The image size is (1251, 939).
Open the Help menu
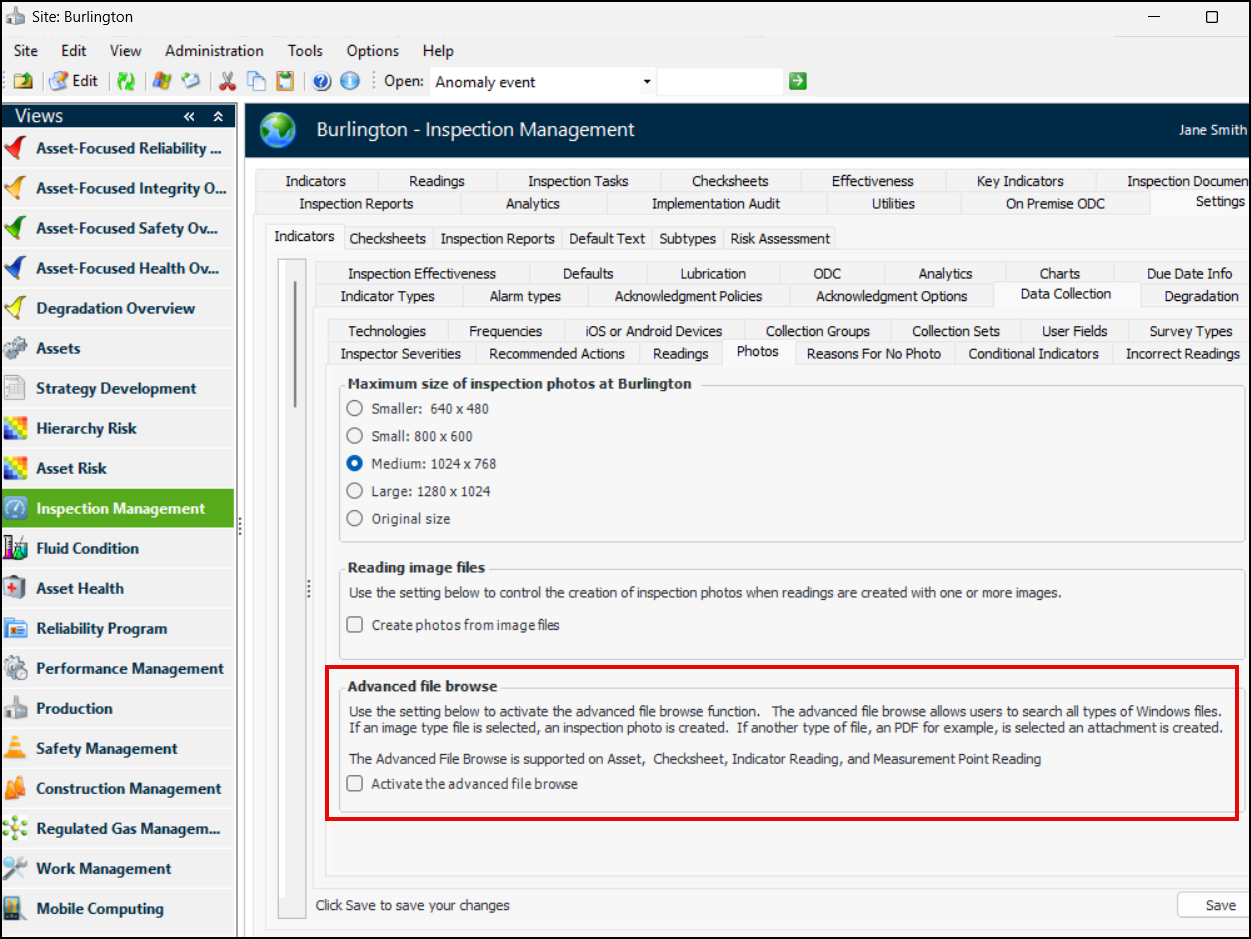point(438,50)
